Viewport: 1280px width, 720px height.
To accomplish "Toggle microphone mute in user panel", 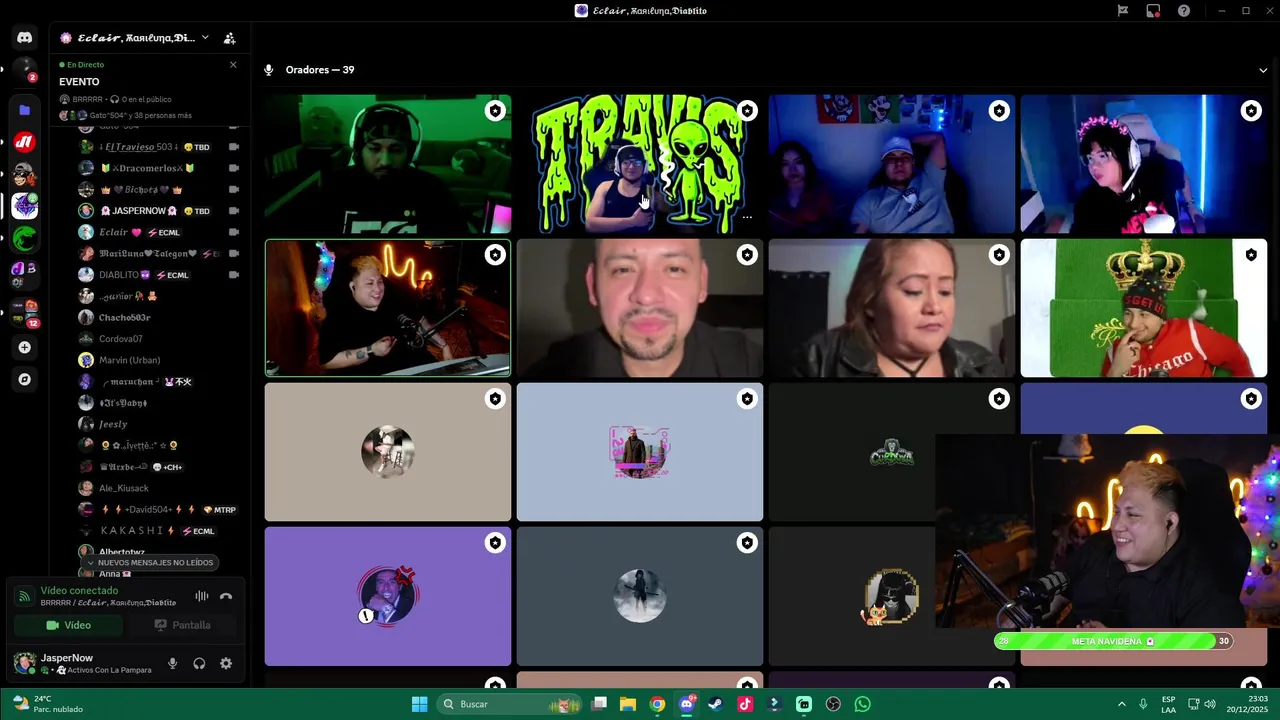I will (172, 663).
